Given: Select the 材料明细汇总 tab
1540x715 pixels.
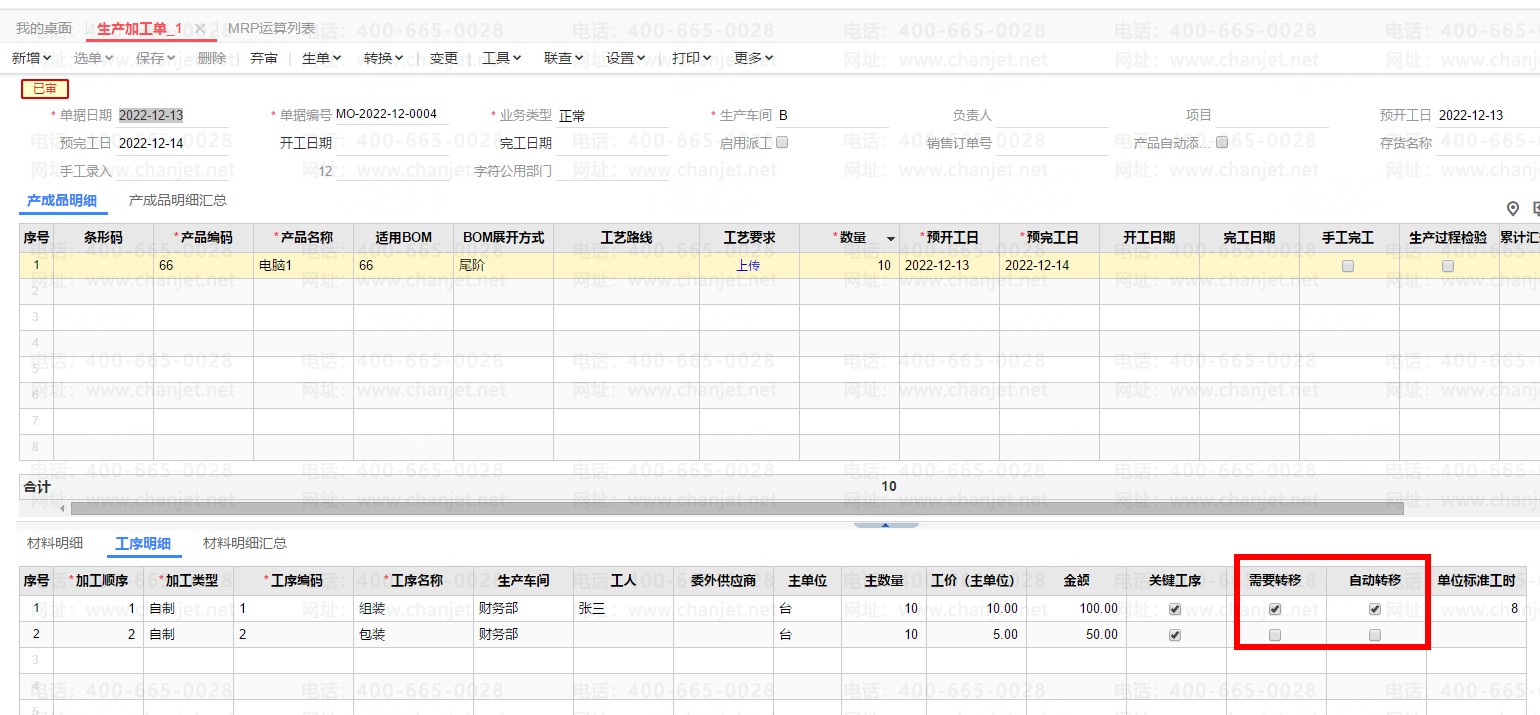Looking at the screenshot, I should point(245,543).
